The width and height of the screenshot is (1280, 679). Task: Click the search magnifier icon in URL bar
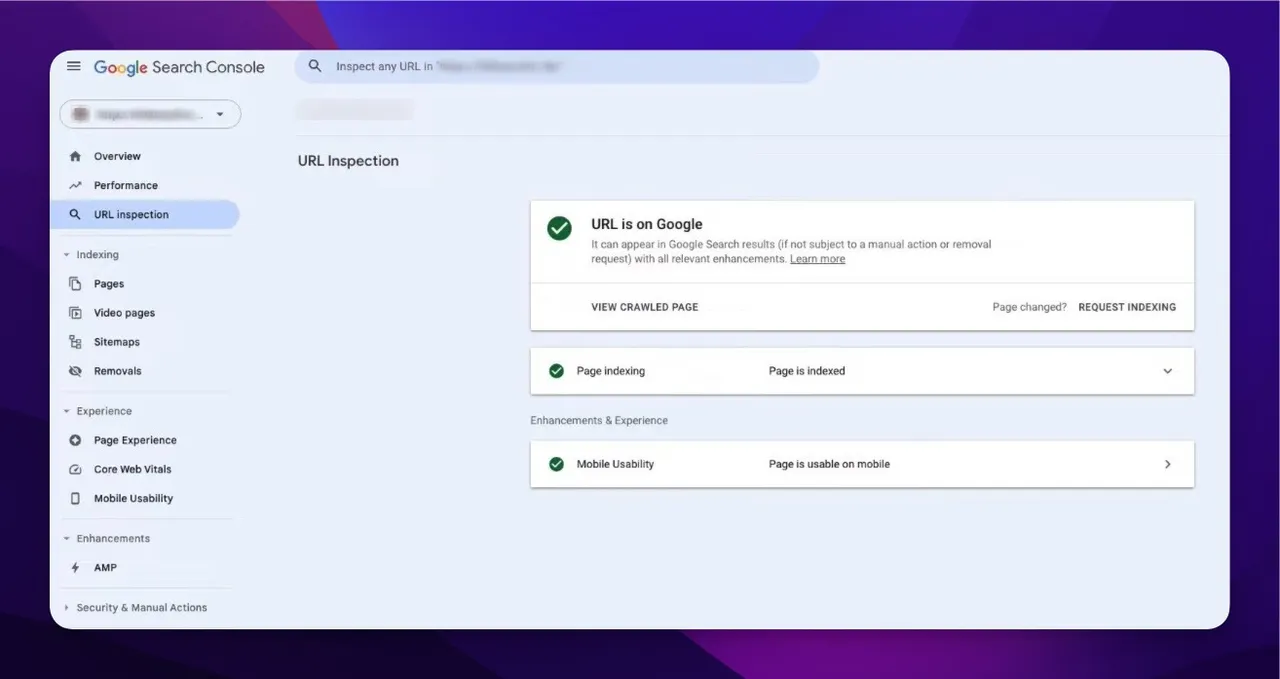click(x=315, y=67)
